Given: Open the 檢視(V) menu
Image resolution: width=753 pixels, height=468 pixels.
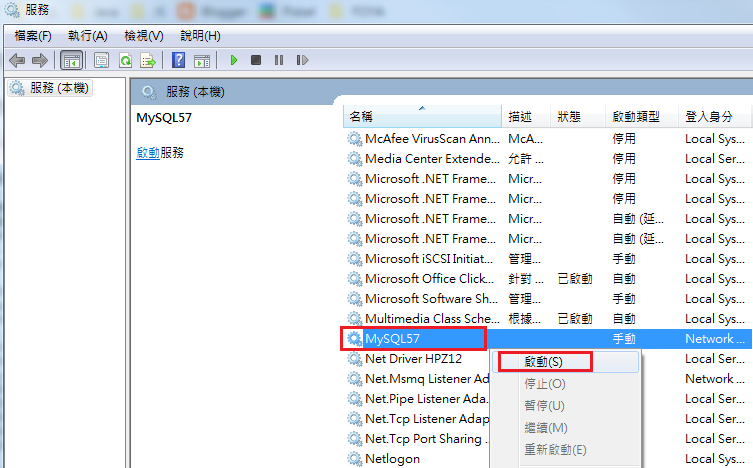Looking at the screenshot, I should click(x=143, y=35).
